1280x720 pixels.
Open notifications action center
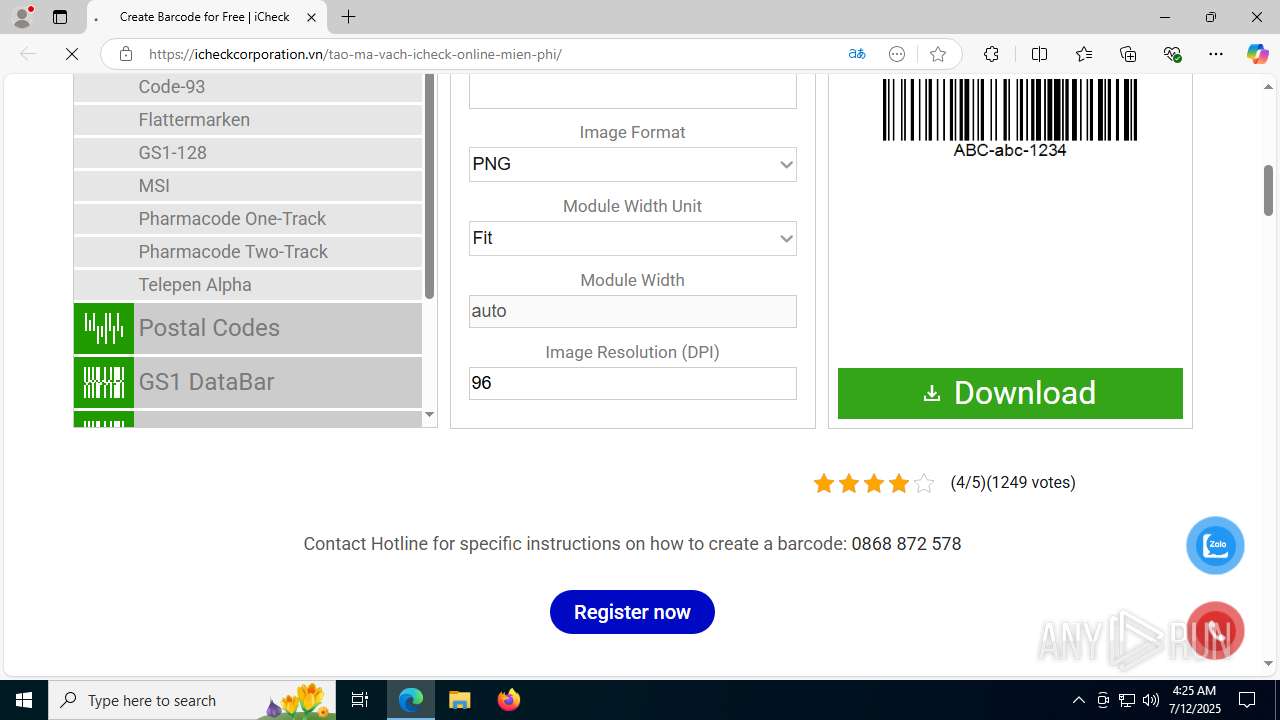1248,700
